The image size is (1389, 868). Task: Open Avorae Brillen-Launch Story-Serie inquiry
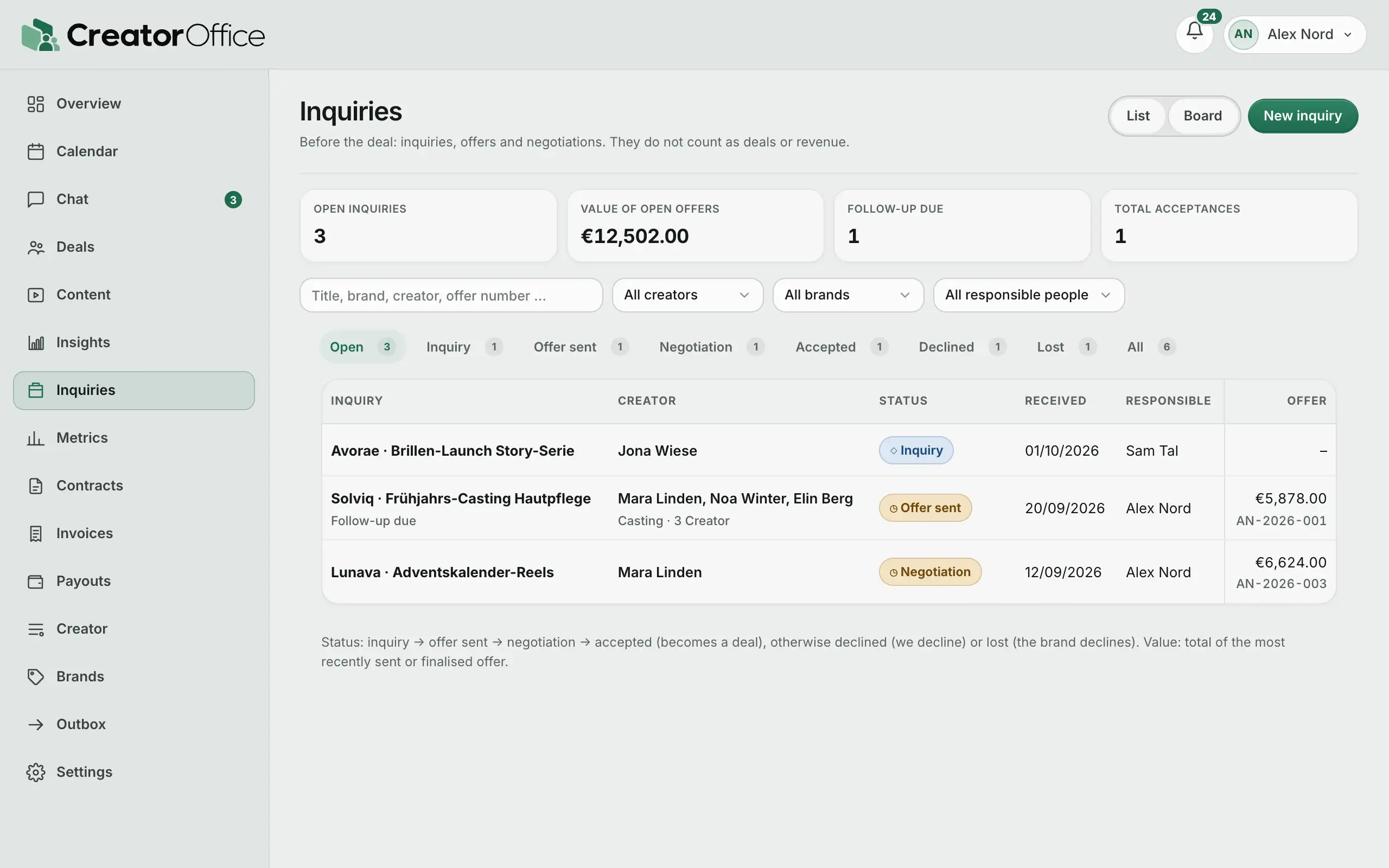[453, 451]
